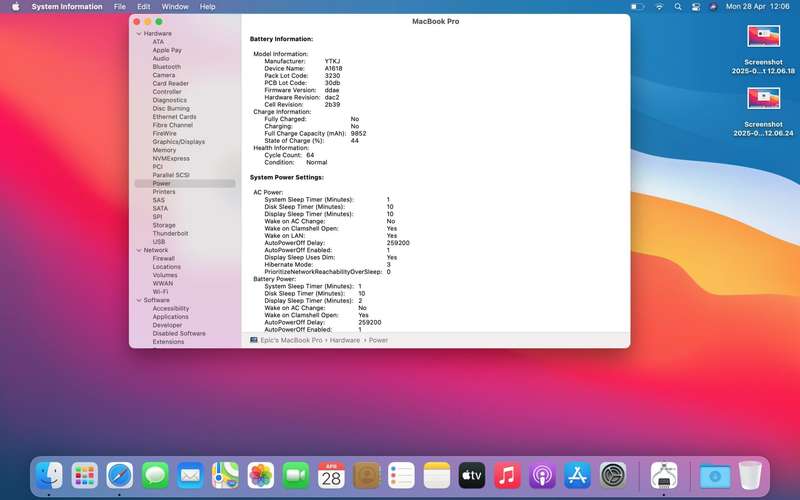Open Photos app in Dock
This screenshot has height=500, width=800.
261,476
